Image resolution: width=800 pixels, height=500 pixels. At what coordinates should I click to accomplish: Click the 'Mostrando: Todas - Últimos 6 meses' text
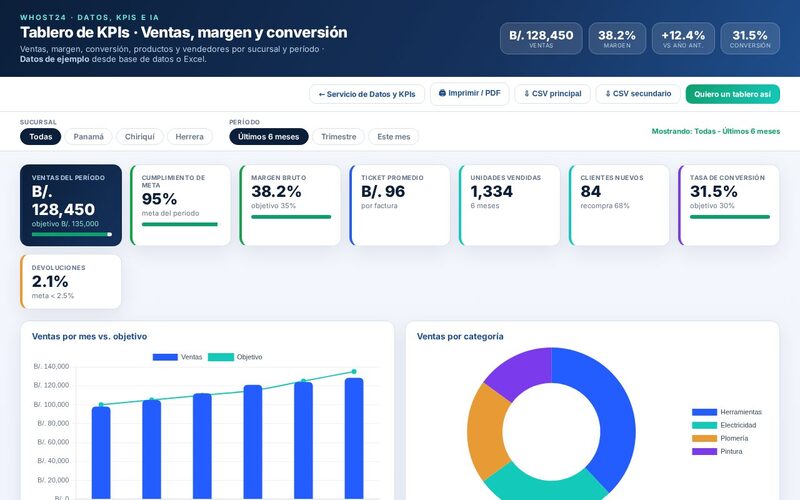(x=716, y=131)
